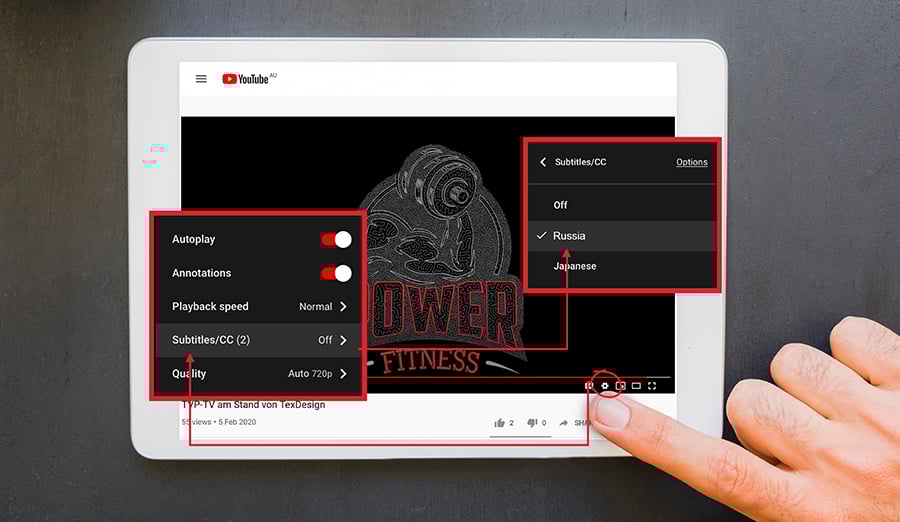Viewport: 900px width, 522px height.
Task: Open subtitle Options link
Action: 691,162
